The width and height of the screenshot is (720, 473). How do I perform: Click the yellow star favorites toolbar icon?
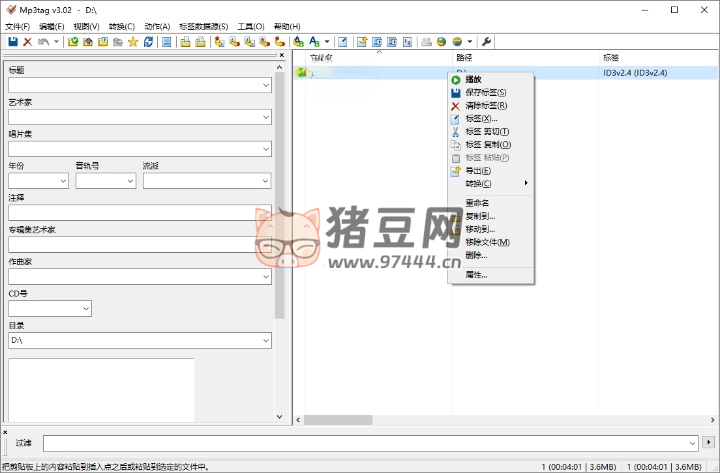point(133,42)
